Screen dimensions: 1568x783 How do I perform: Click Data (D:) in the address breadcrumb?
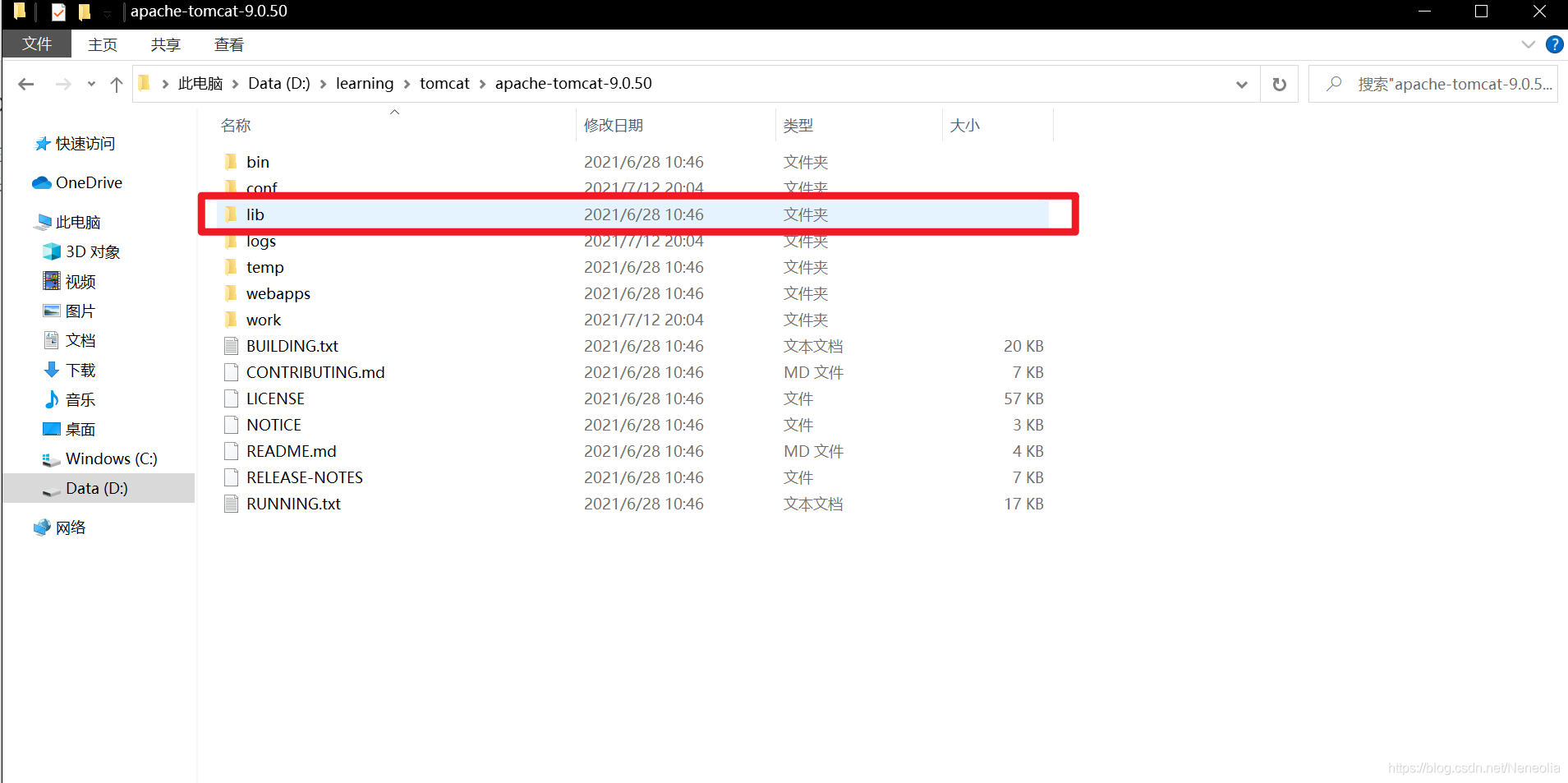pos(279,83)
